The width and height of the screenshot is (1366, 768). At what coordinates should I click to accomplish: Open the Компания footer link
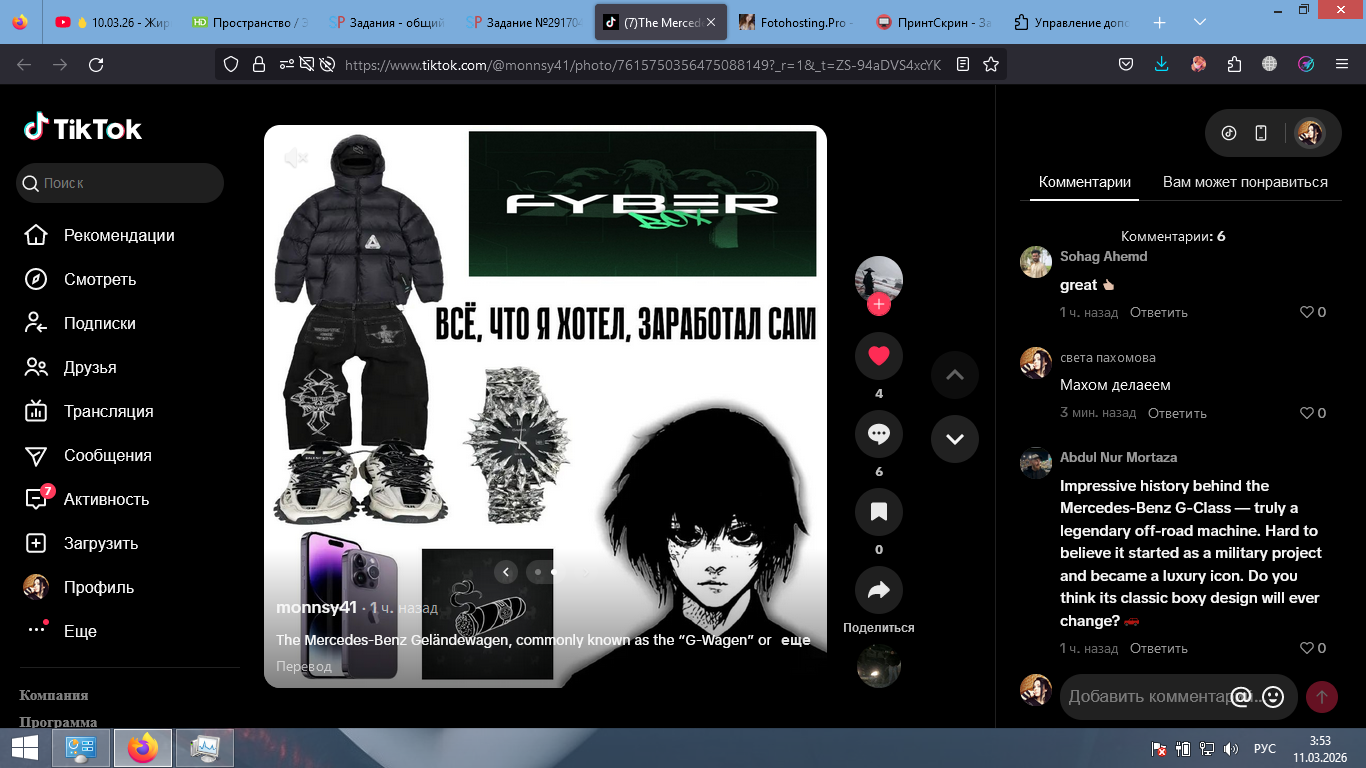[54, 695]
